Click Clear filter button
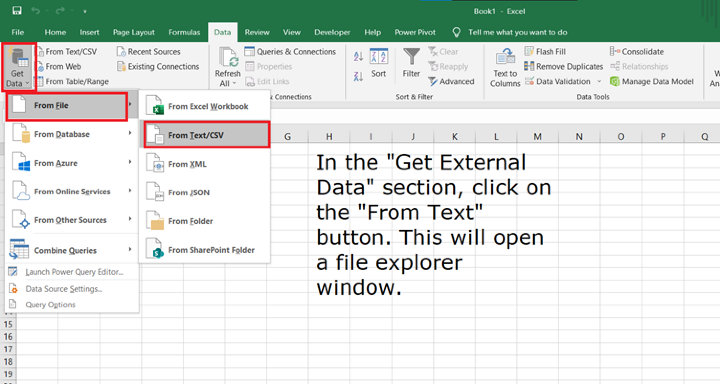Image resolution: width=720 pixels, height=384 pixels. point(443,51)
